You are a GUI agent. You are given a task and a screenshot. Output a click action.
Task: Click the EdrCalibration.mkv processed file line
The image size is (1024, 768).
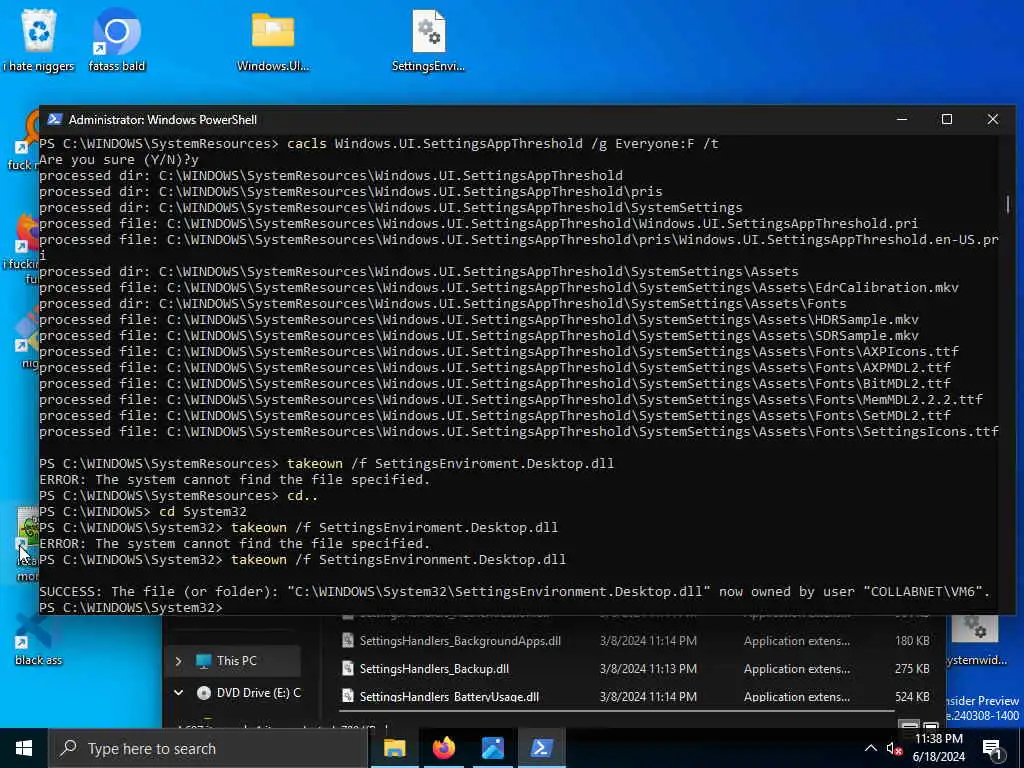tap(499, 287)
